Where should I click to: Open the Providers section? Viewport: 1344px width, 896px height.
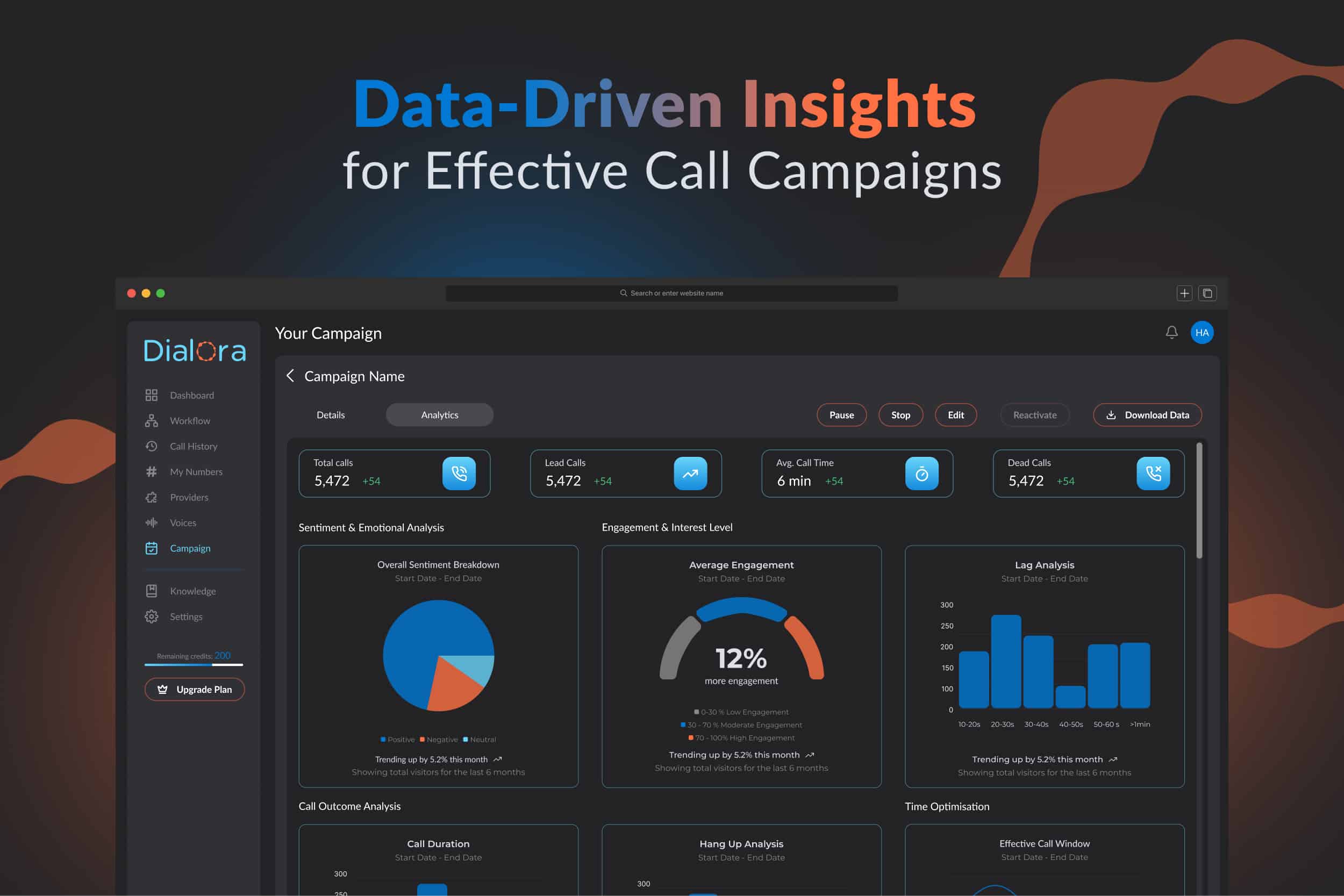(189, 497)
